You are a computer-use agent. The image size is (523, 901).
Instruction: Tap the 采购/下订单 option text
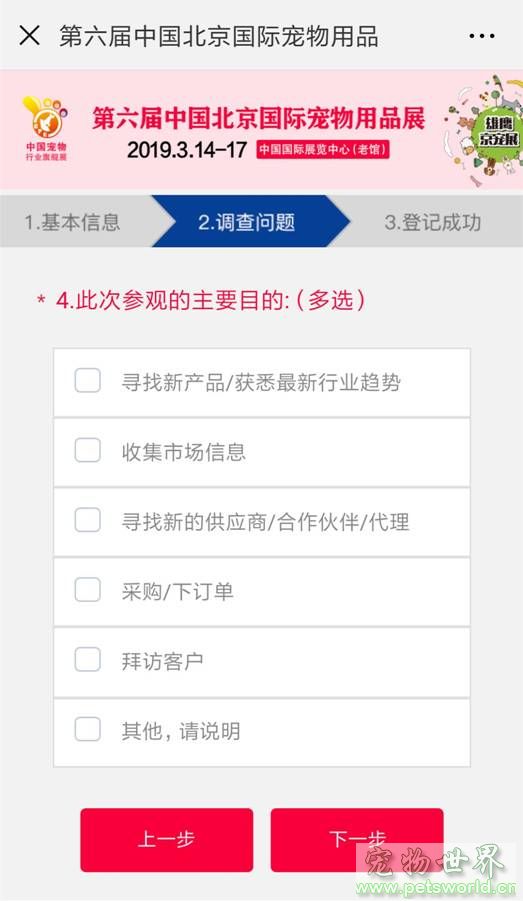pyautogui.click(x=177, y=591)
